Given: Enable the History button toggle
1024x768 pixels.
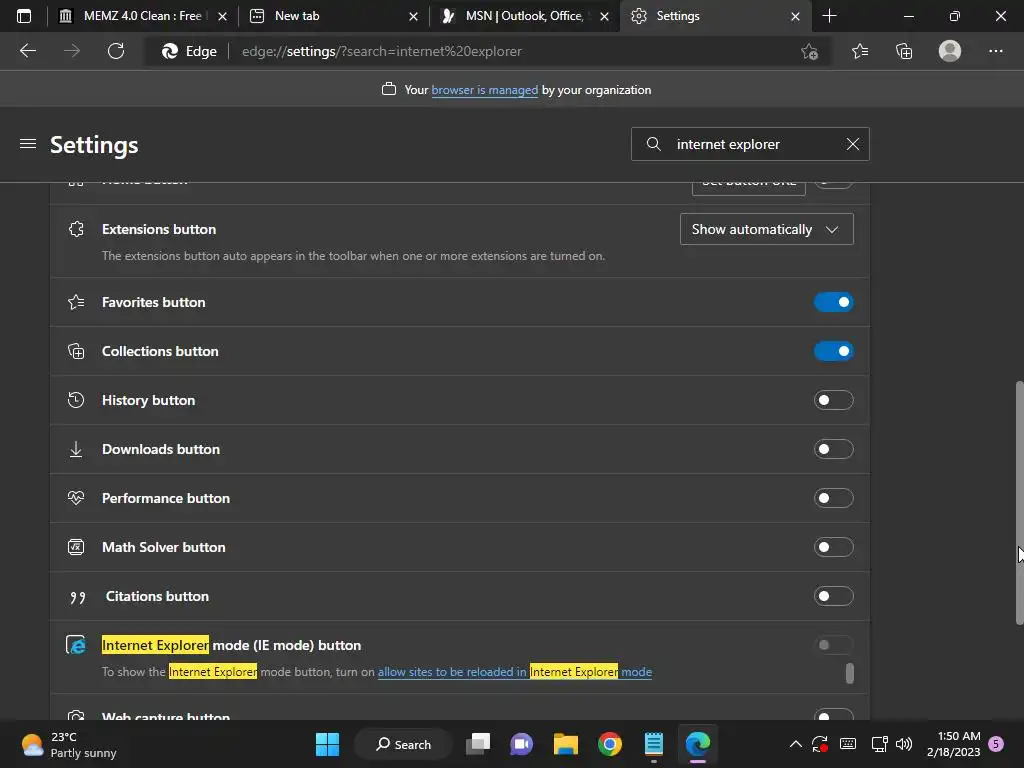Looking at the screenshot, I should coord(833,400).
